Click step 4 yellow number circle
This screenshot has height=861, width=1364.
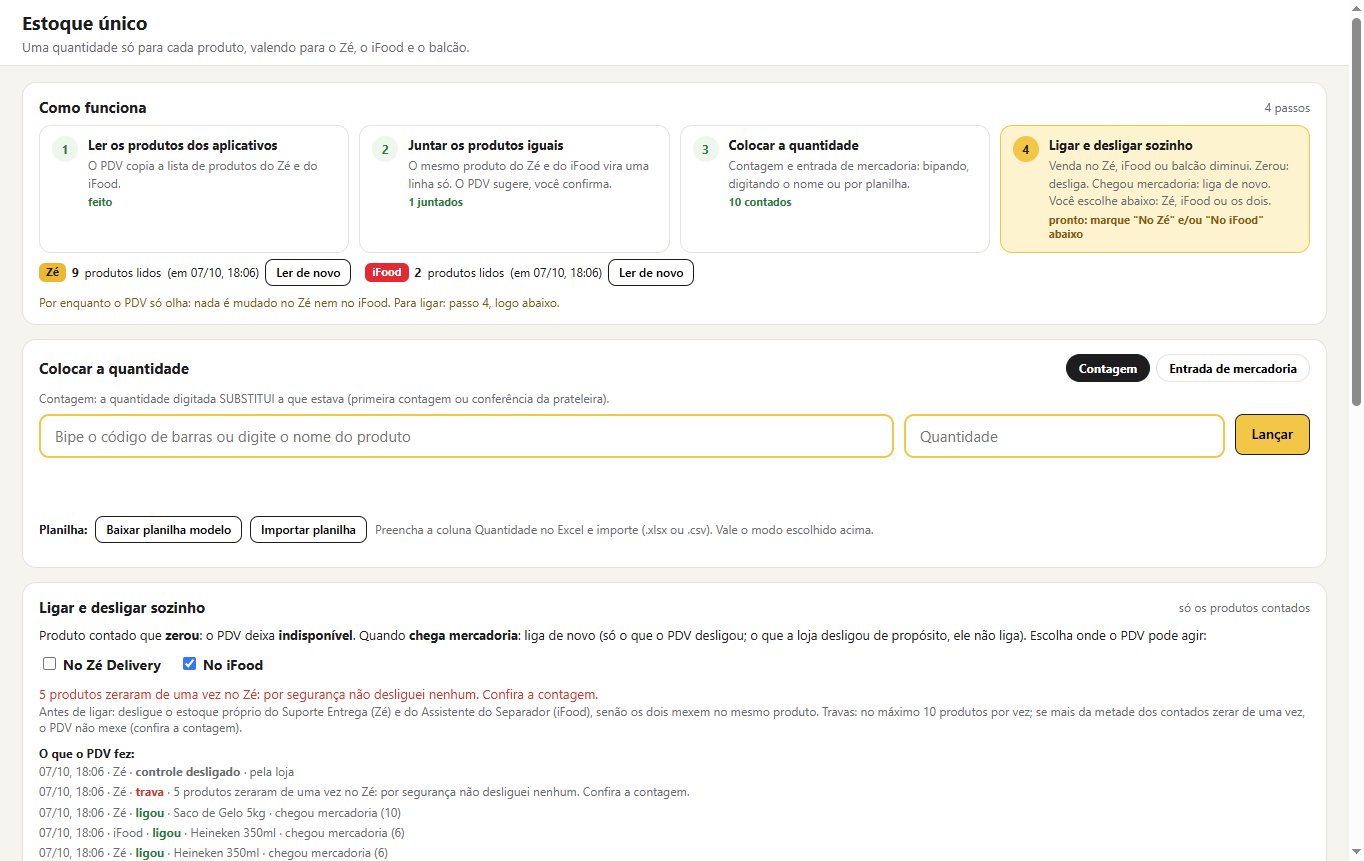(1025, 150)
